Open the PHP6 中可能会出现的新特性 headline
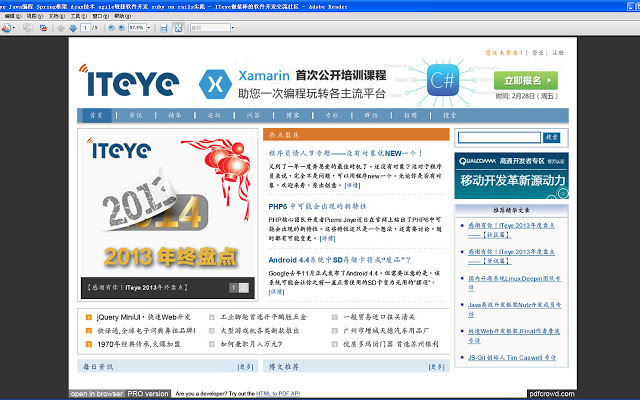Image resolution: width=640 pixels, height=400 pixels. tap(318, 207)
